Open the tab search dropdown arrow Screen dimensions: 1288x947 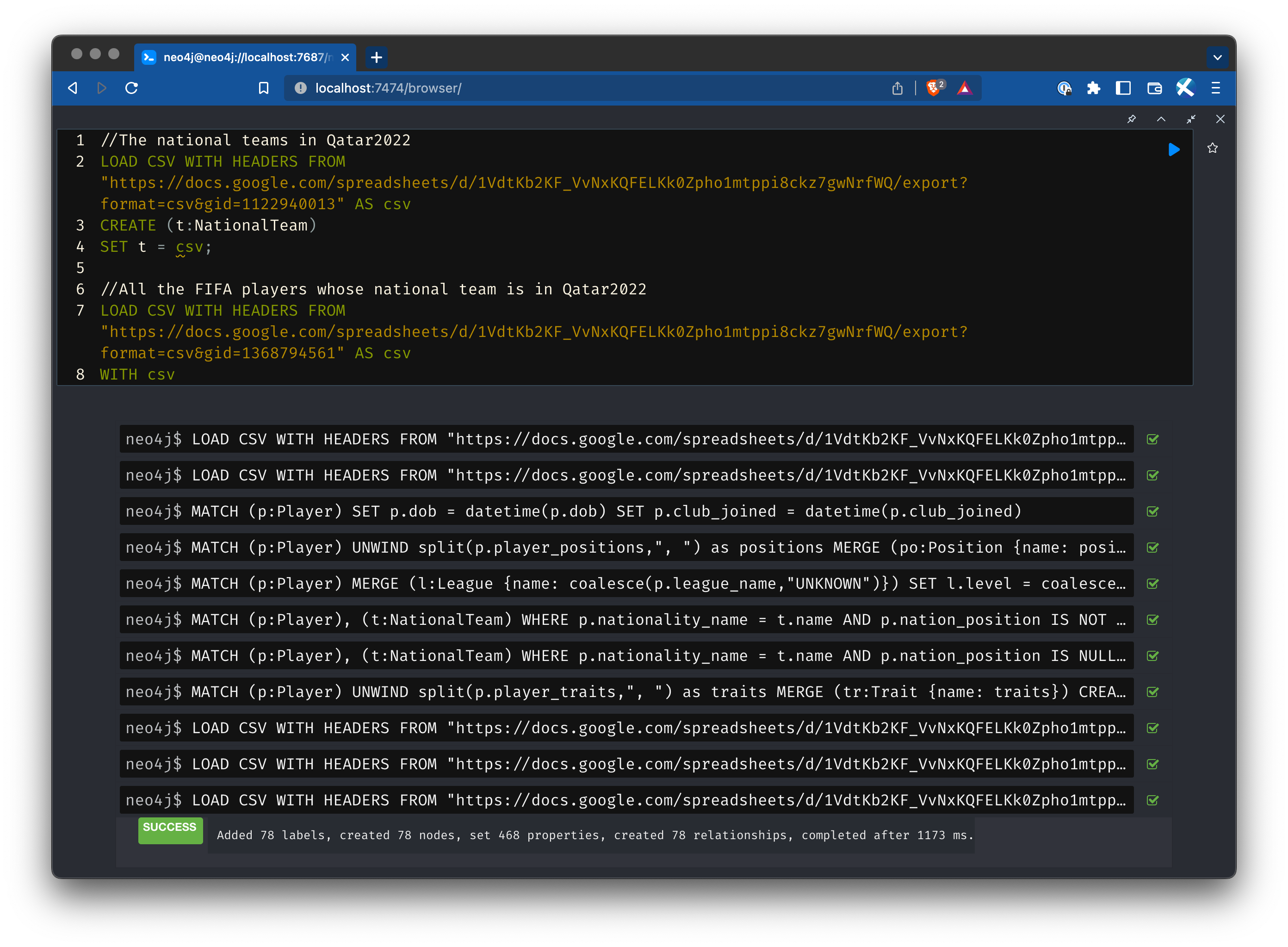(x=1218, y=57)
